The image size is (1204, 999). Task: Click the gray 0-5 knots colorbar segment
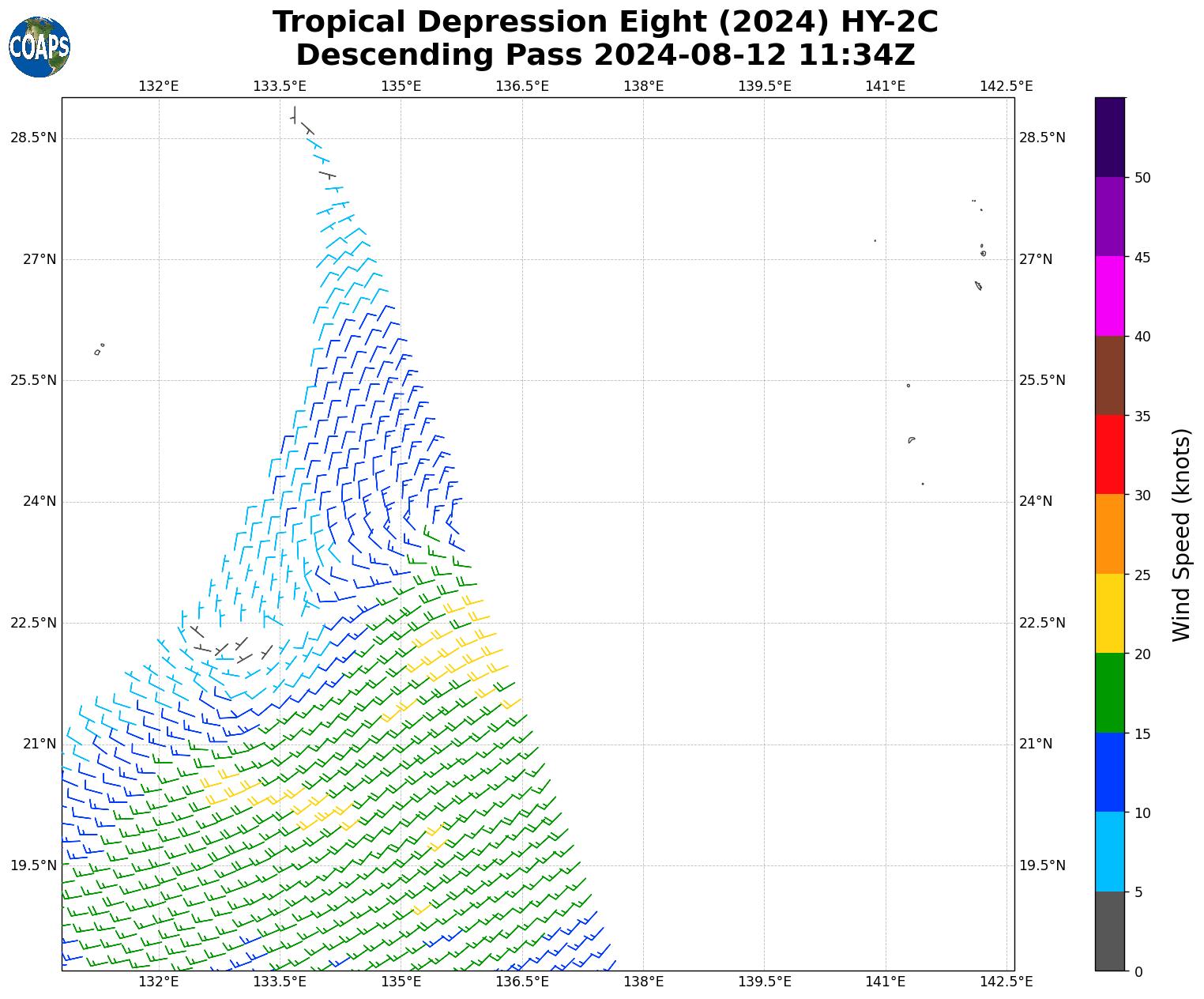click(x=1109, y=931)
